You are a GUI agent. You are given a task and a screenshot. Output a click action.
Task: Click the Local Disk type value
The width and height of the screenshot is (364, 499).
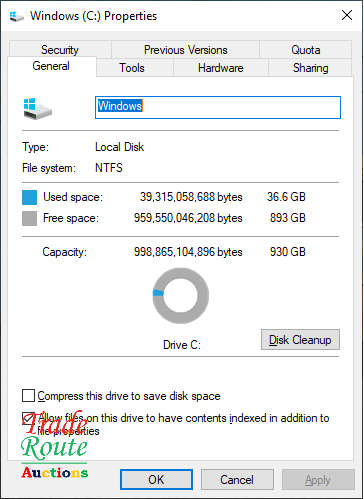coord(119,147)
